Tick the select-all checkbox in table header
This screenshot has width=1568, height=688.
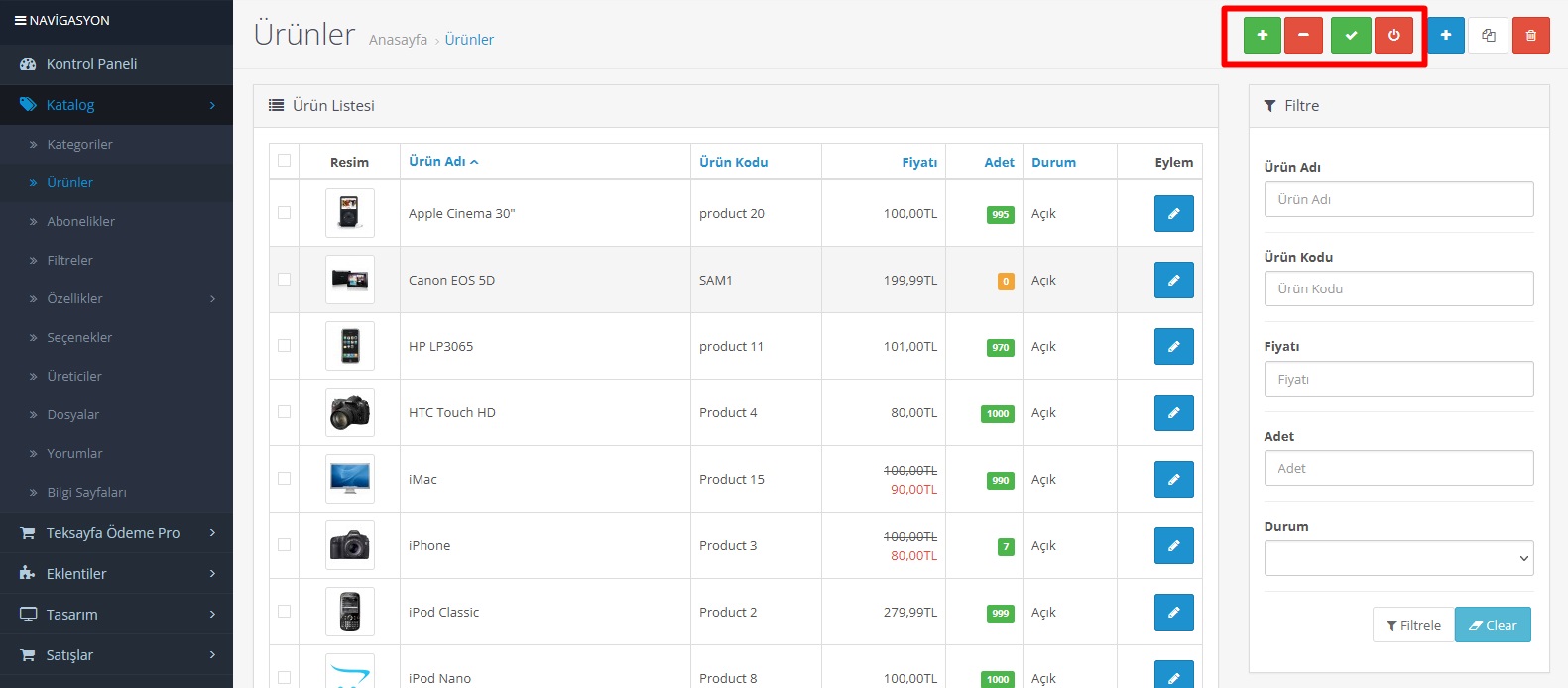285,161
